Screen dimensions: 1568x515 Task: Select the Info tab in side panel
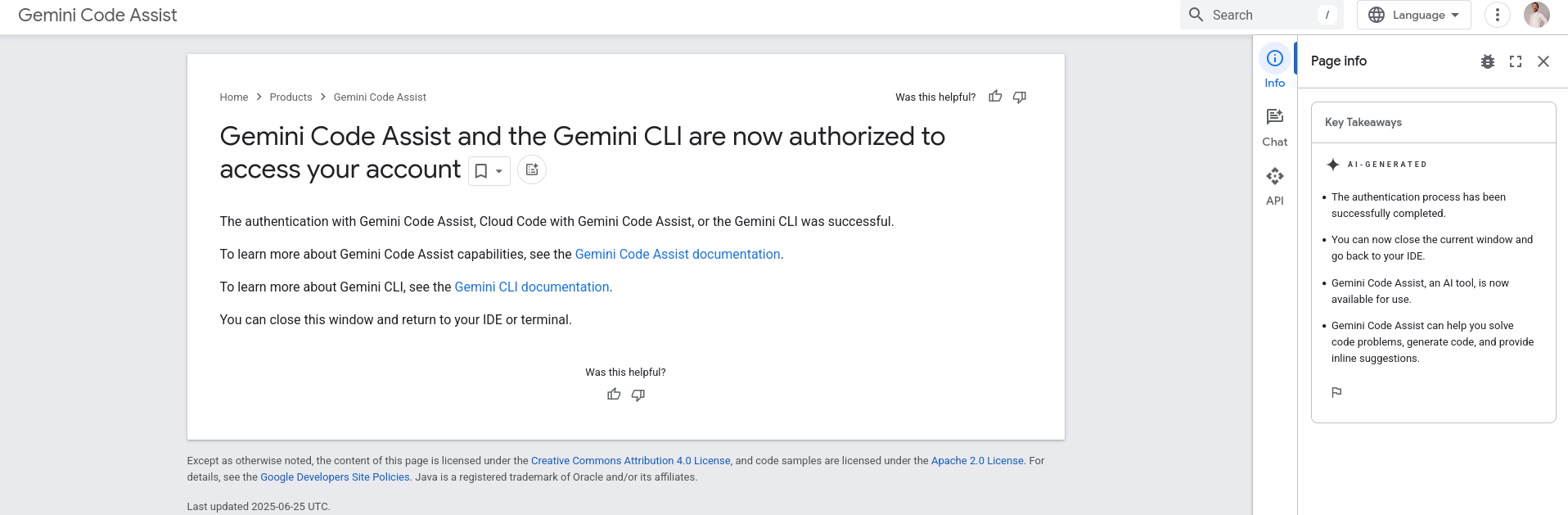[1274, 67]
